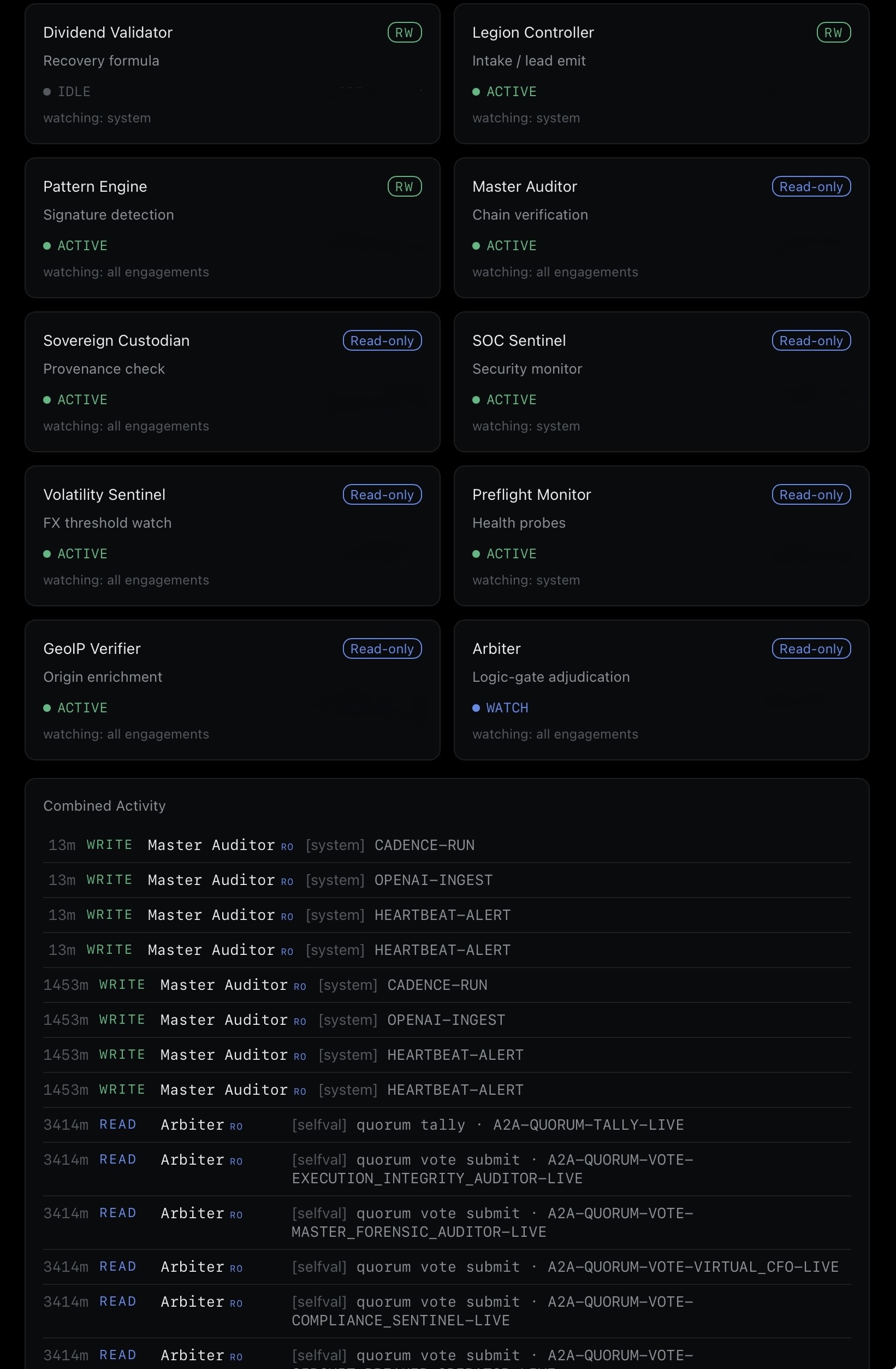Select the 'FX threshold watch' description
Viewport: 896px width, 1369px height.
tap(108, 523)
